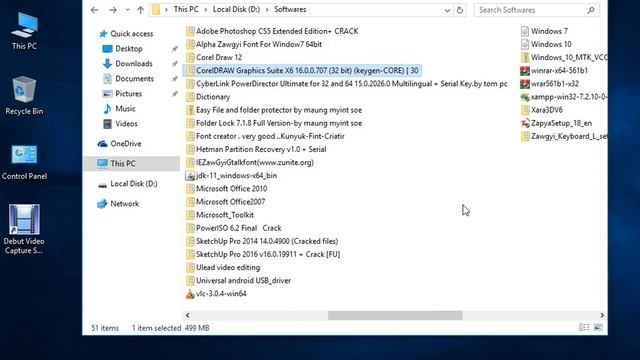
Task: Go back with the Back arrow
Action: click(x=95, y=10)
